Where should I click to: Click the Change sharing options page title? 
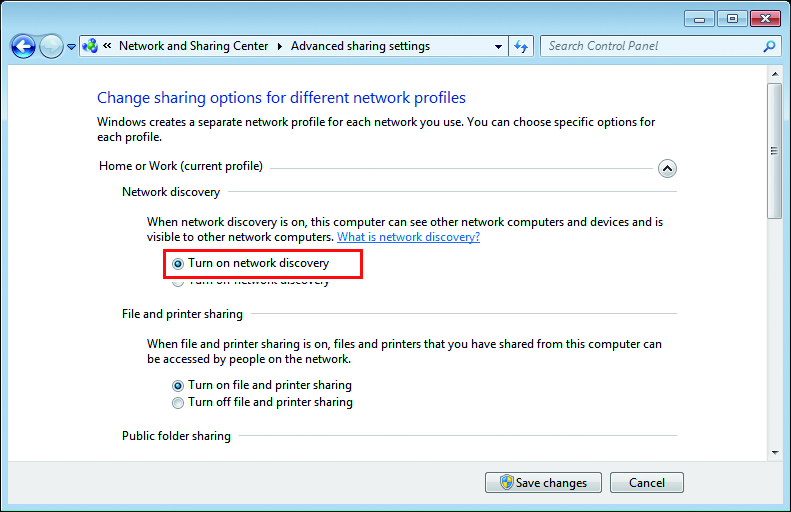(281, 98)
